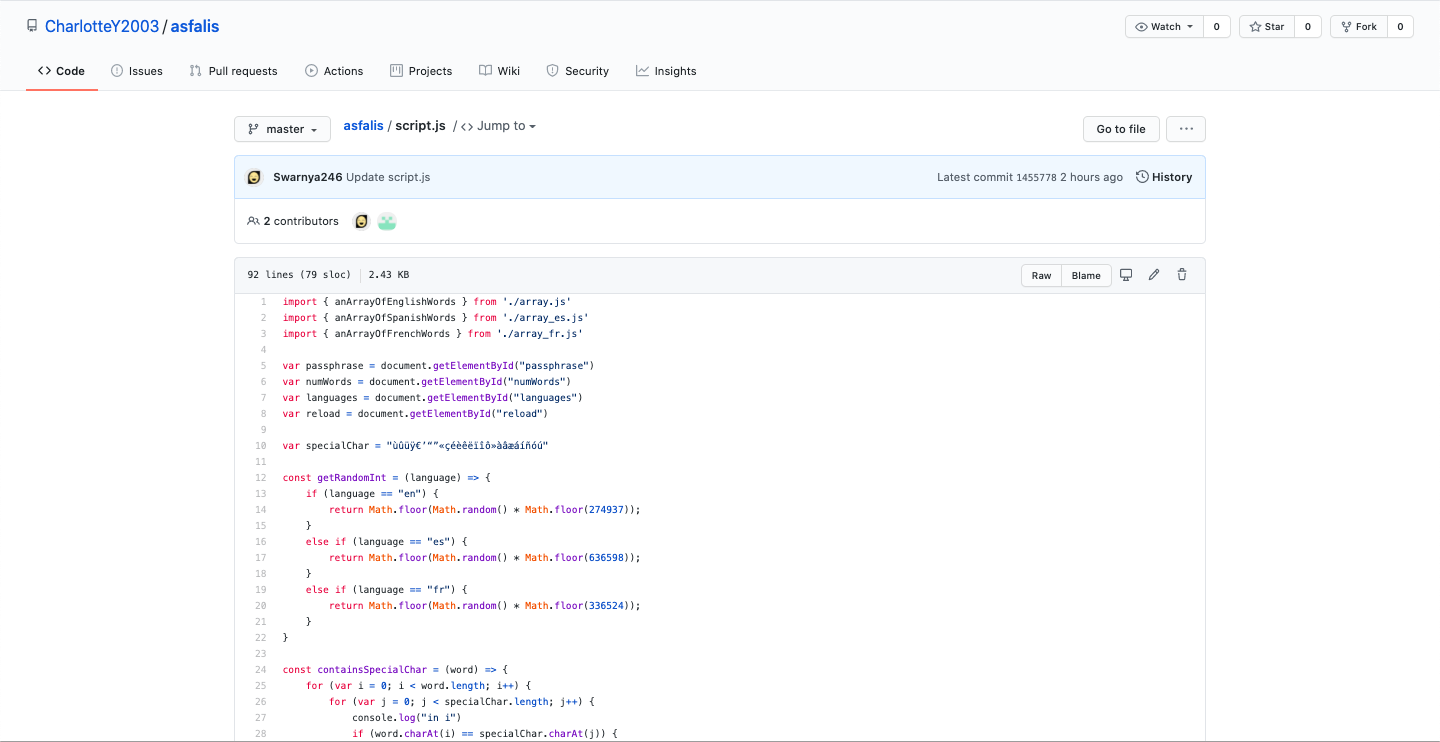
Task: Click the repository book icon by CharlotteY2003
Action: (32, 26)
